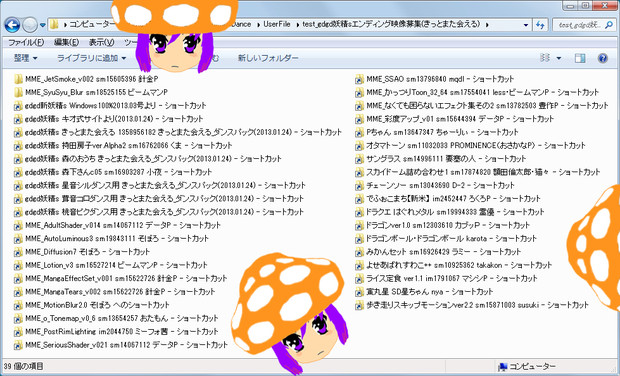This screenshot has width=620, height=376.
Task: Open the address bar history dropdown arrow
Action: [525, 25]
